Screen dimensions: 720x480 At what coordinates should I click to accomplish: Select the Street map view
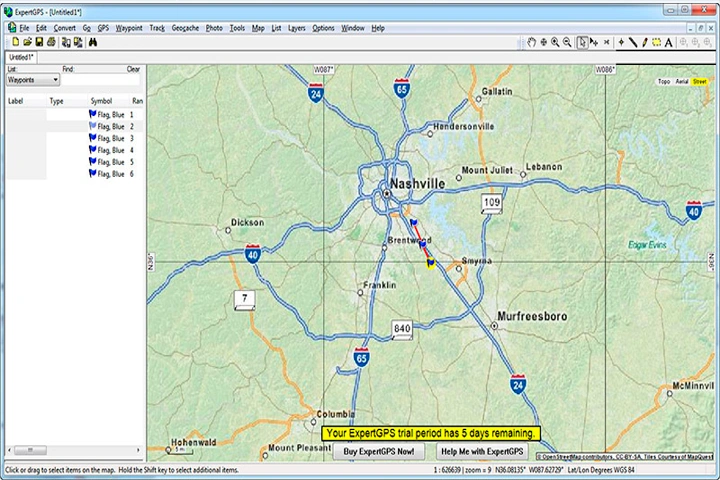click(x=699, y=81)
